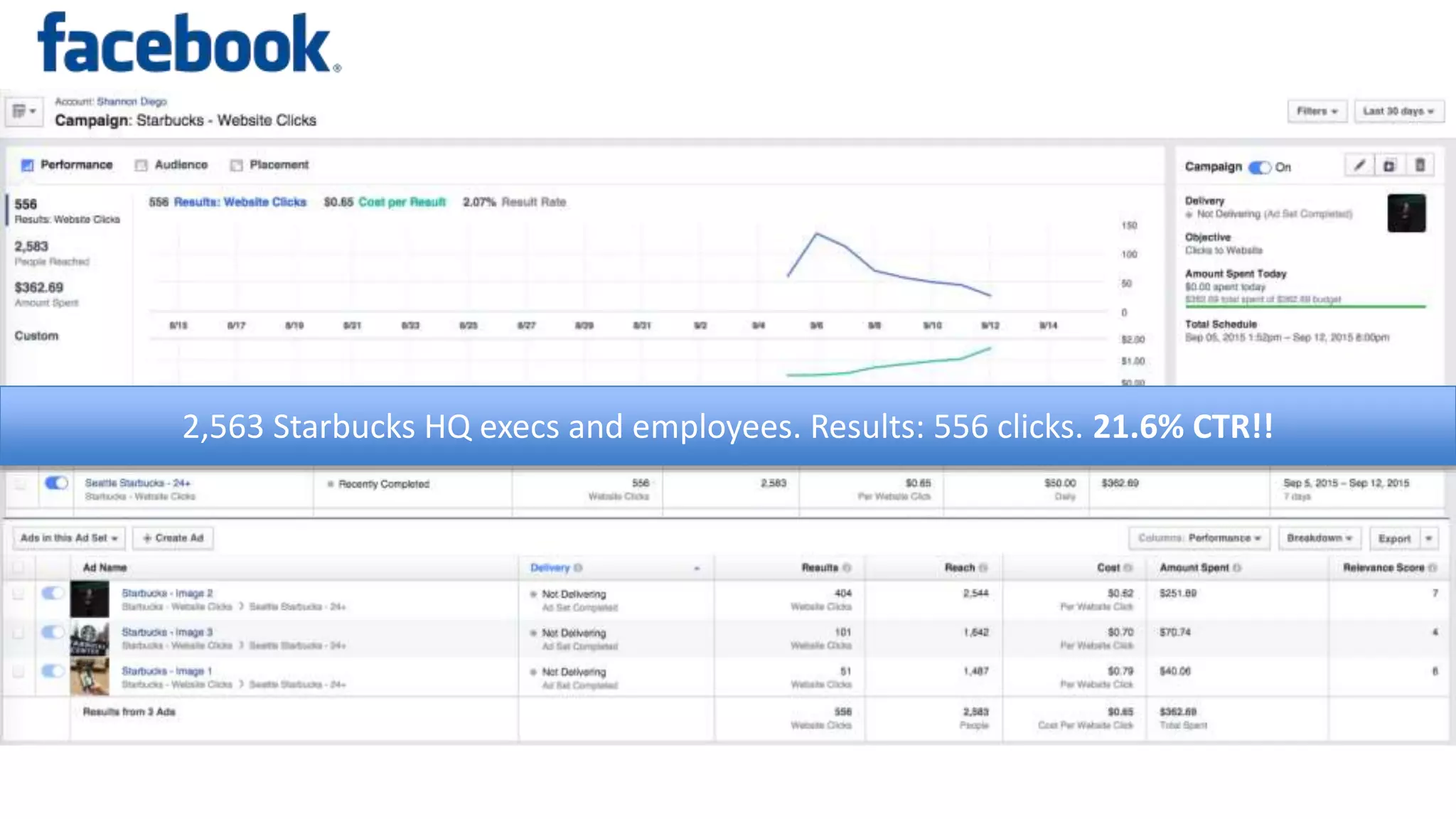
Task: Click the Starbucks - Image 3 ad thumbnail
Action: click(x=90, y=638)
